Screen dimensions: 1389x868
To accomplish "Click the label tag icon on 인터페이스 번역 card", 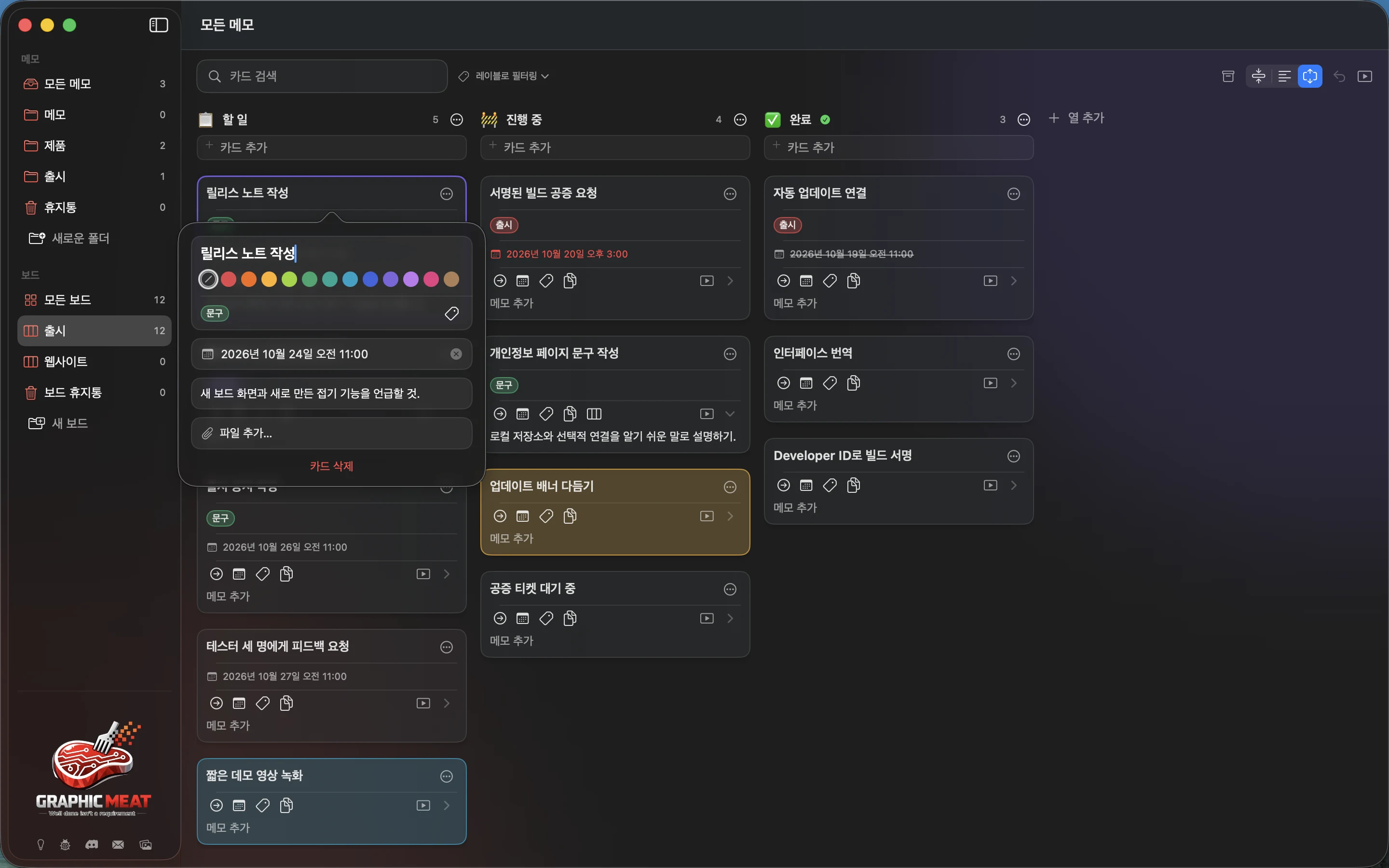I will (830, 383).
